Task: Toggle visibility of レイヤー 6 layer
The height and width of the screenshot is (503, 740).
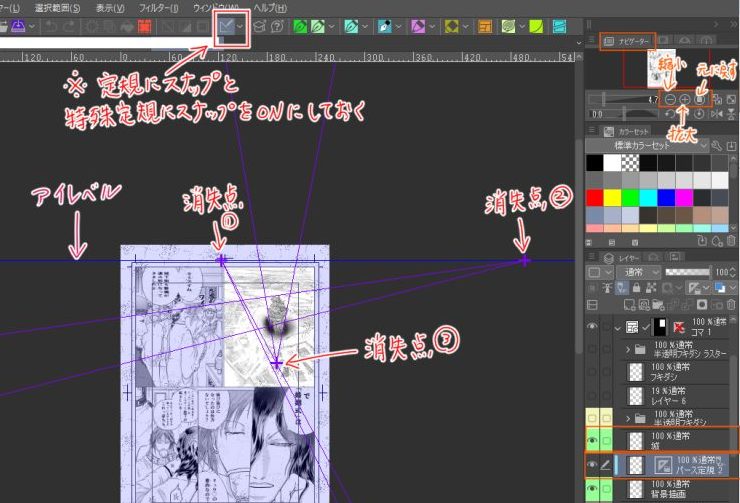Action: (x=592, y=395)
